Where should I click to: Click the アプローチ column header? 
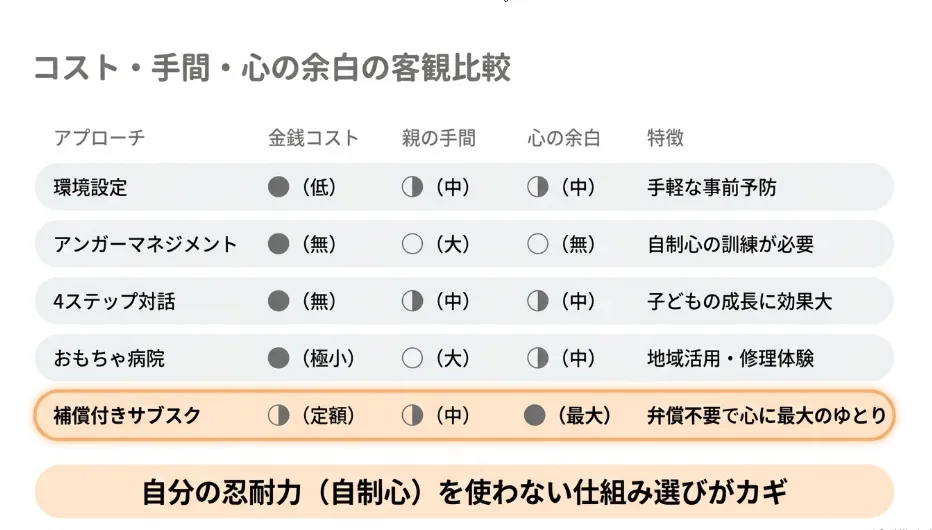[x=99, y=138]
